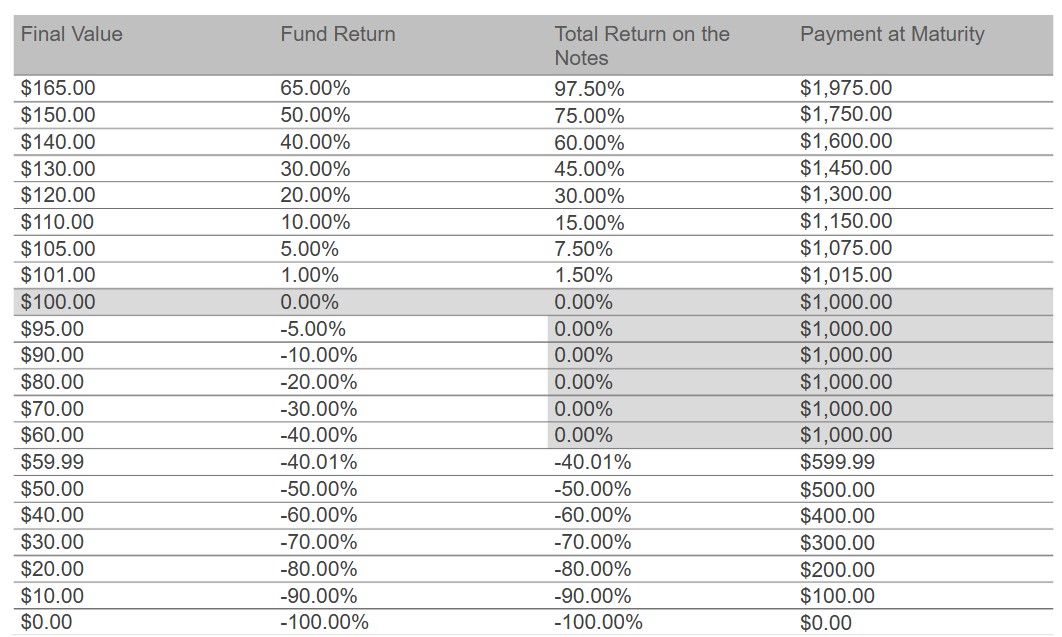Click the 50.00% fund return cell
1062x637 pixels.
point(315,115)
